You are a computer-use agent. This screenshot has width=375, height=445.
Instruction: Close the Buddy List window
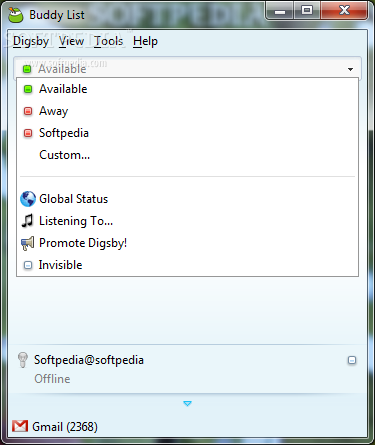[x=344, y=11]
